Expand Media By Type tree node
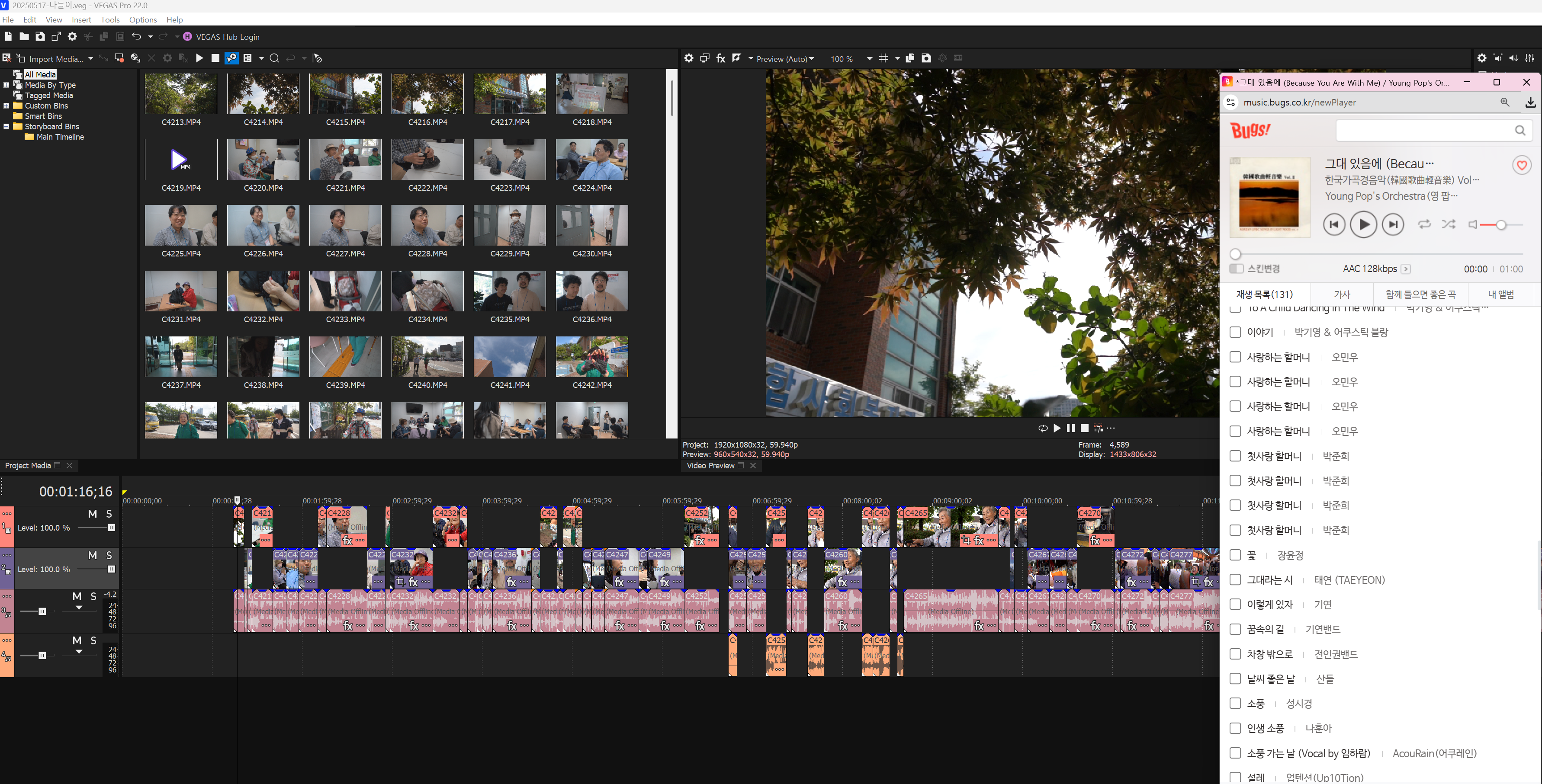Image resolution: width=1542 pixels, height=784 pixels. [6, 85]
